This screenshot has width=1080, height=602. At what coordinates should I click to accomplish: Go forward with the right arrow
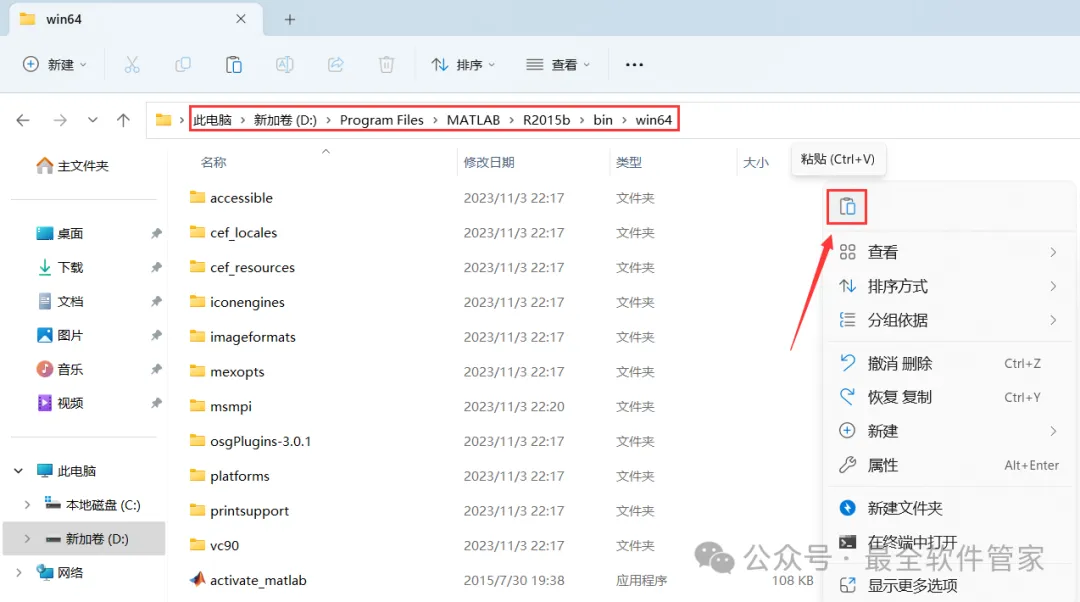coord(60,120)
